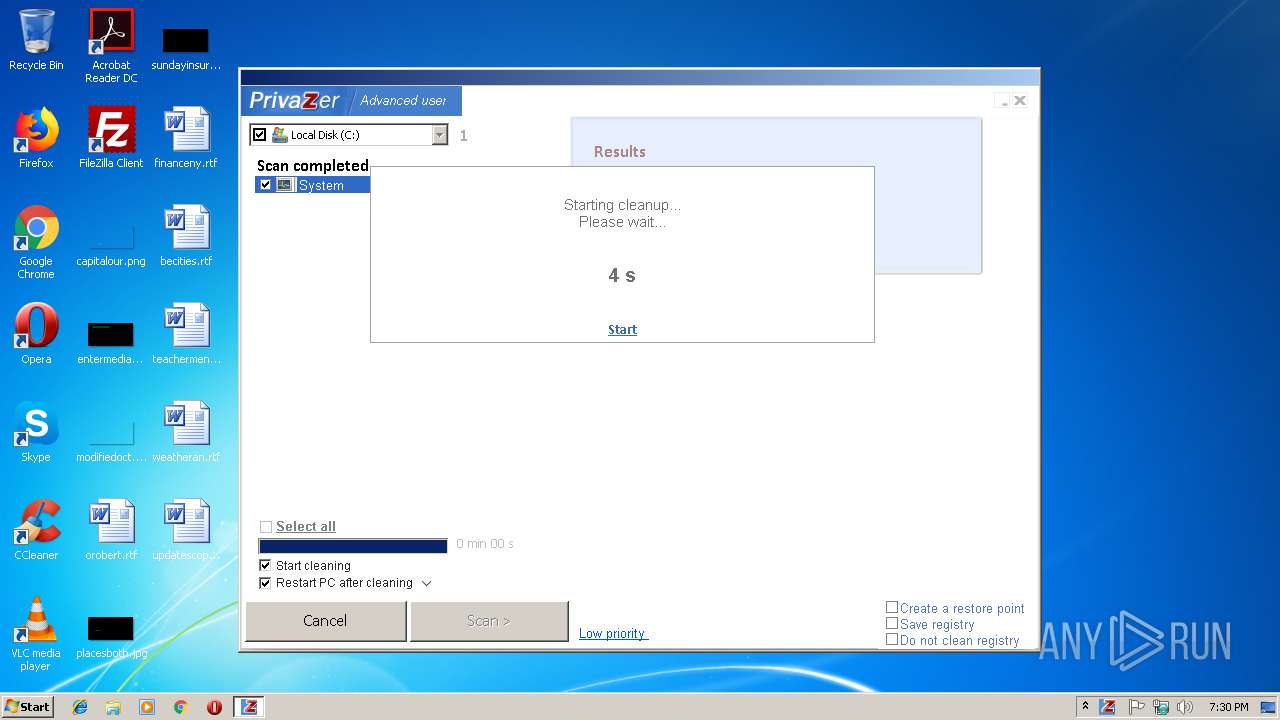Switch to PrivaZer taskbar button
Viewport: 1280px width, 720px height.
249,707
